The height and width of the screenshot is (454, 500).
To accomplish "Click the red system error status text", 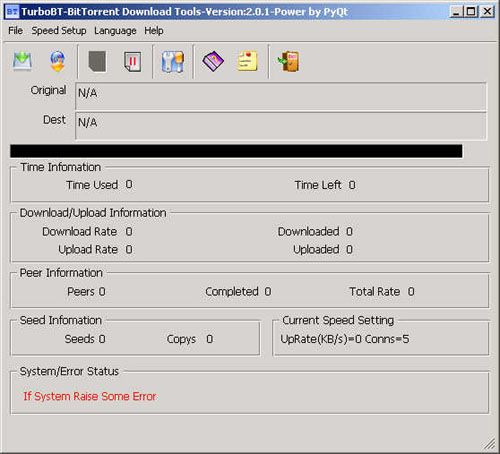I will (x=90, y=396).
